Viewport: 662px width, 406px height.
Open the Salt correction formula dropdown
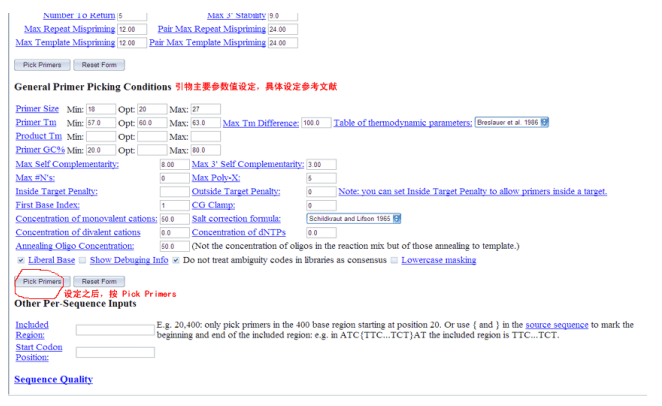[x=354, y=218]
